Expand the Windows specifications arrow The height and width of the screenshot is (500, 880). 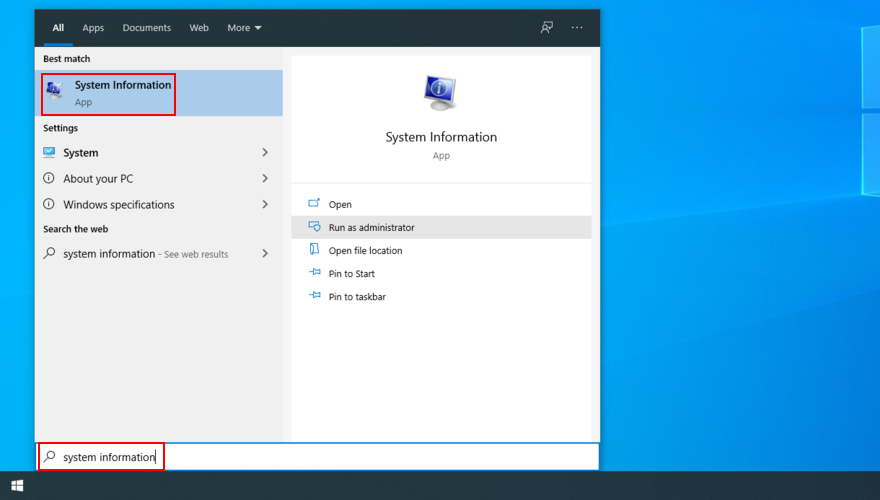pos(265,205)
